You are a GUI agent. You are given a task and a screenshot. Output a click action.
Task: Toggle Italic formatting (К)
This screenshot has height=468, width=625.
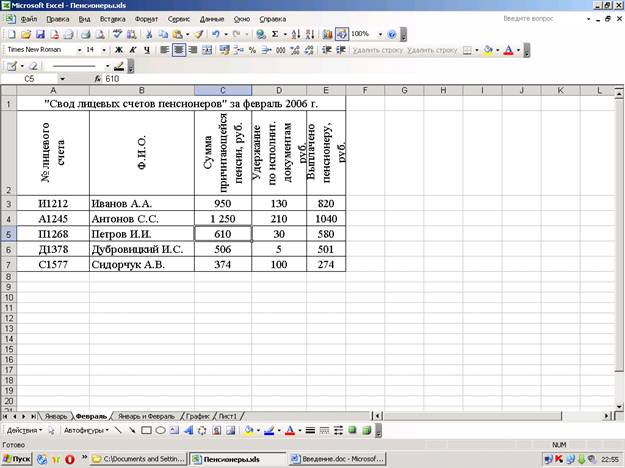(133, 49)
